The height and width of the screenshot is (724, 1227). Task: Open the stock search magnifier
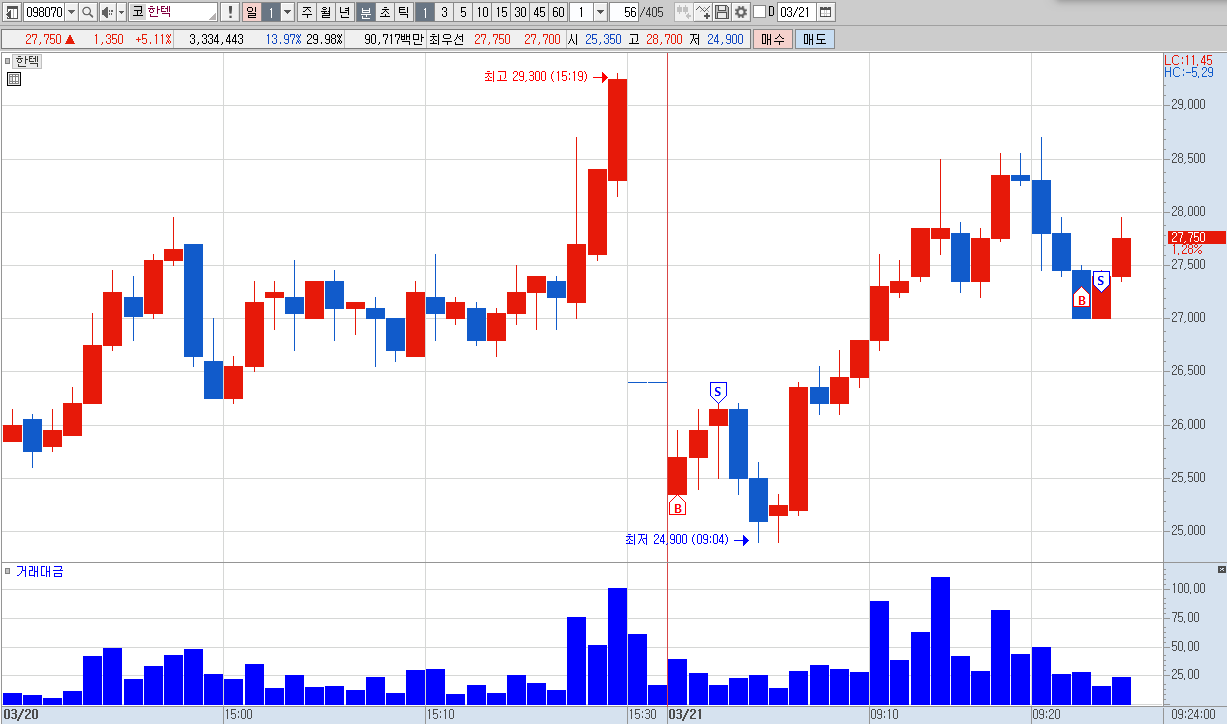(x=87, y=12)
